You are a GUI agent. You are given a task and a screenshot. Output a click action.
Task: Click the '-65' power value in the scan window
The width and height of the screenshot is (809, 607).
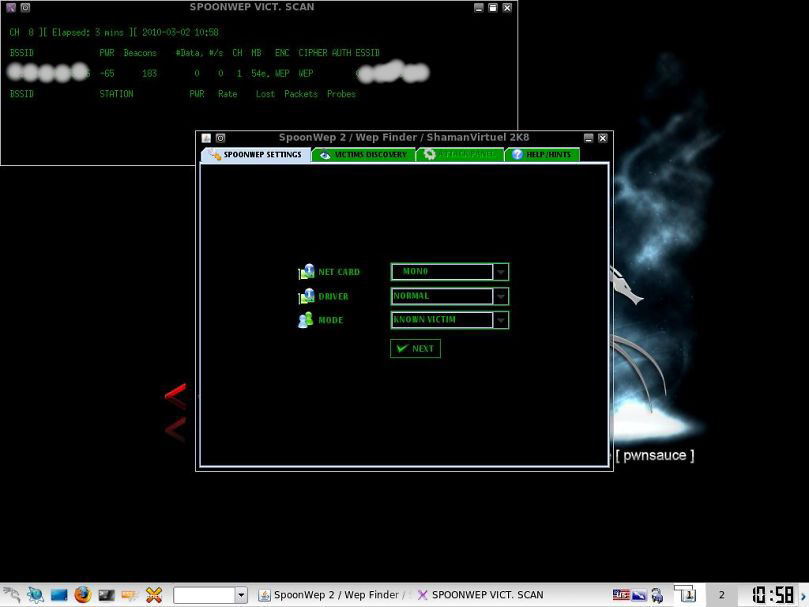[107, 73]
